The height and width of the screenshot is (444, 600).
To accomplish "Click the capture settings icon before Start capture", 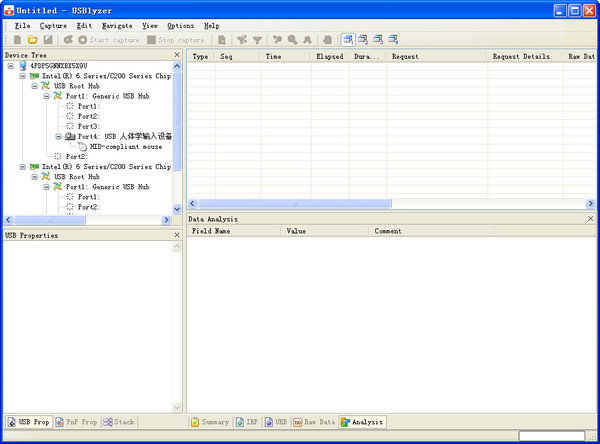I will 68,39.
